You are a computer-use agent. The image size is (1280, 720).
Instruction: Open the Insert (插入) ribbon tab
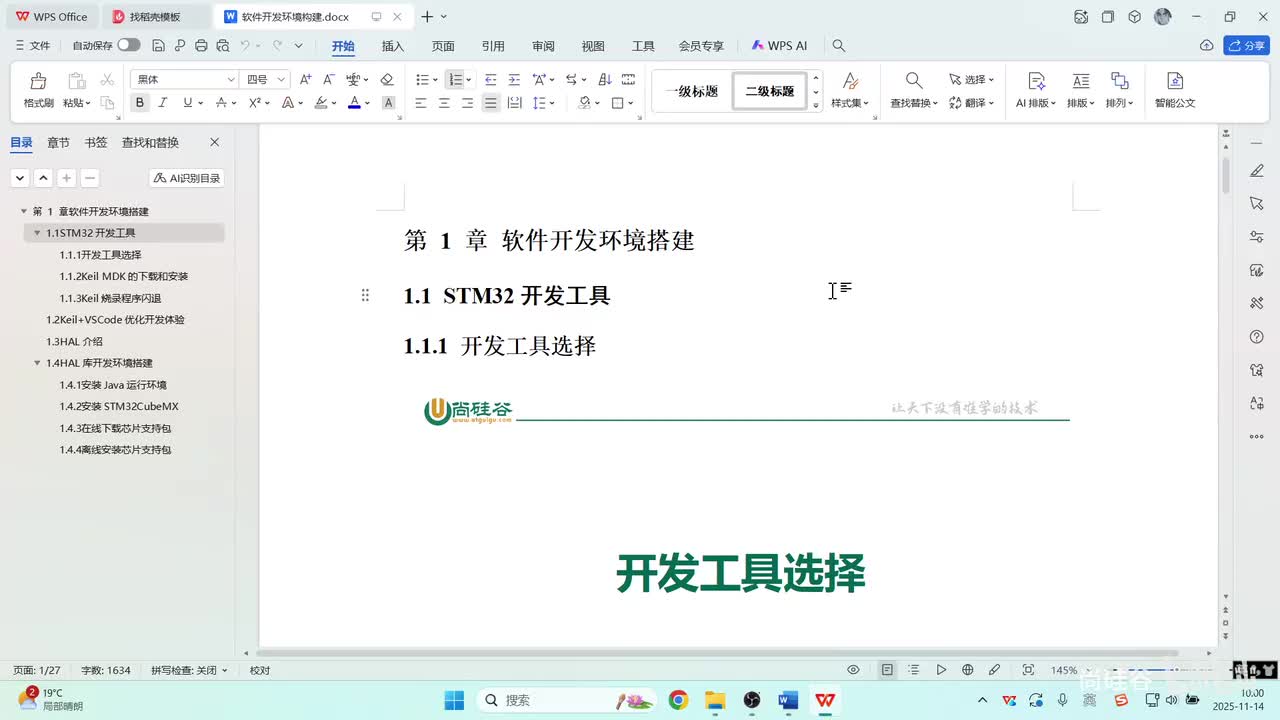tap(393, 46)
